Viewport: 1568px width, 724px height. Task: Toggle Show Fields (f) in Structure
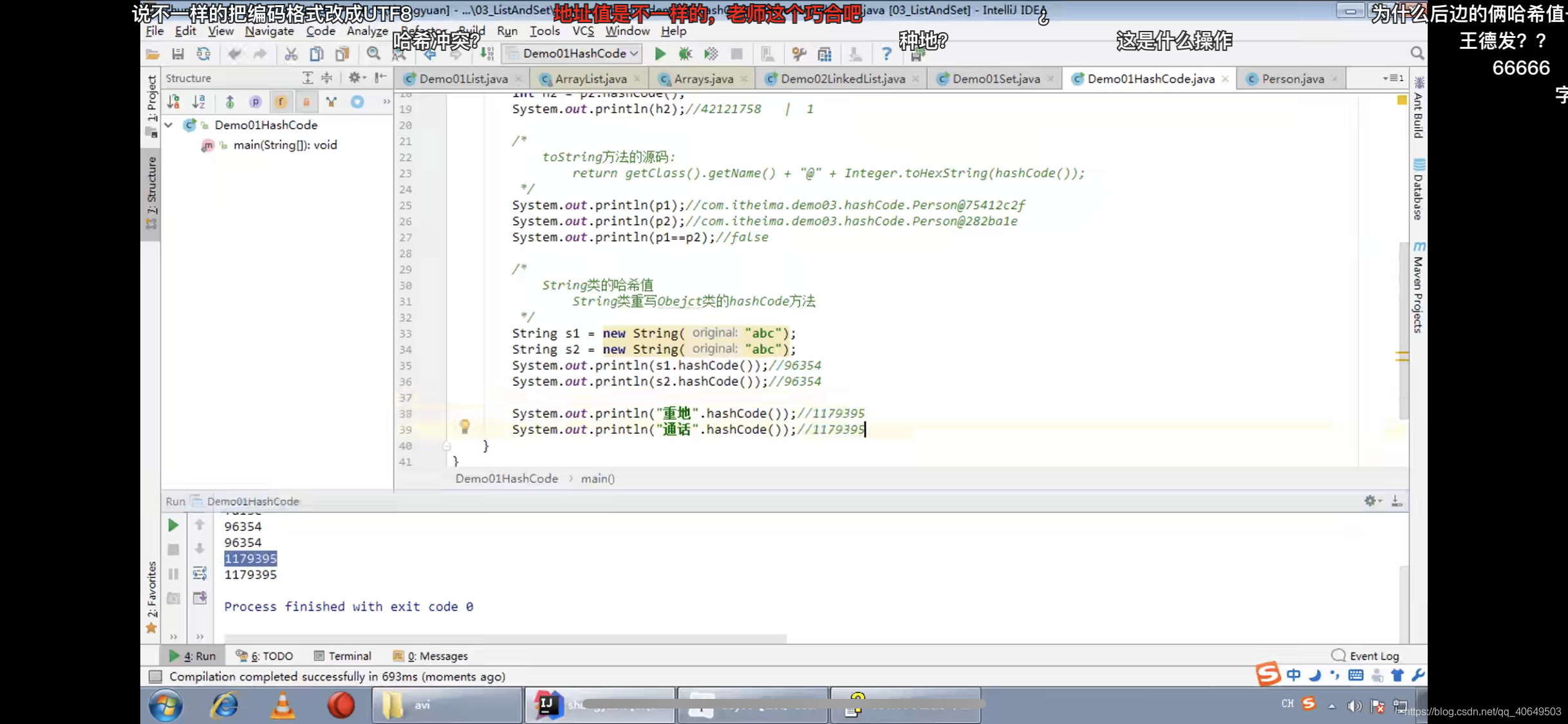(281, 102)
